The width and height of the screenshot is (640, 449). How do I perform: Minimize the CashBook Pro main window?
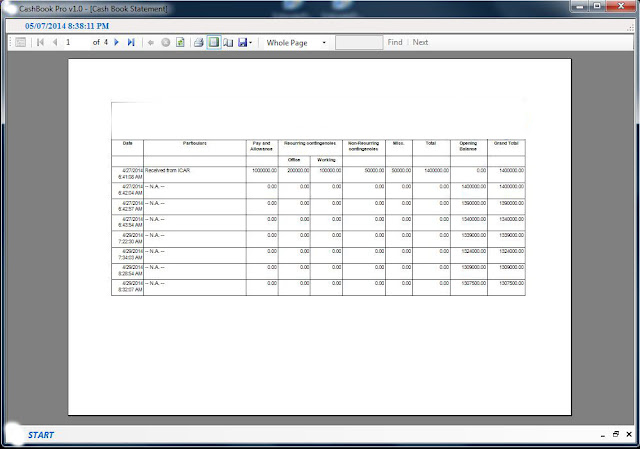pyautogui.click(x=580, y=6)
